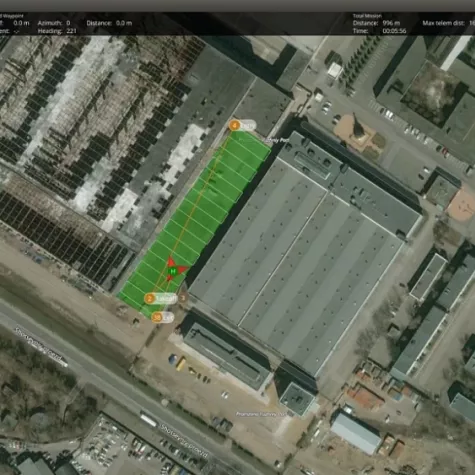The width and height of the screenshot is (475, 475).
Task: Click the Land label beside waypoint 58
Action: click(168, 317)
